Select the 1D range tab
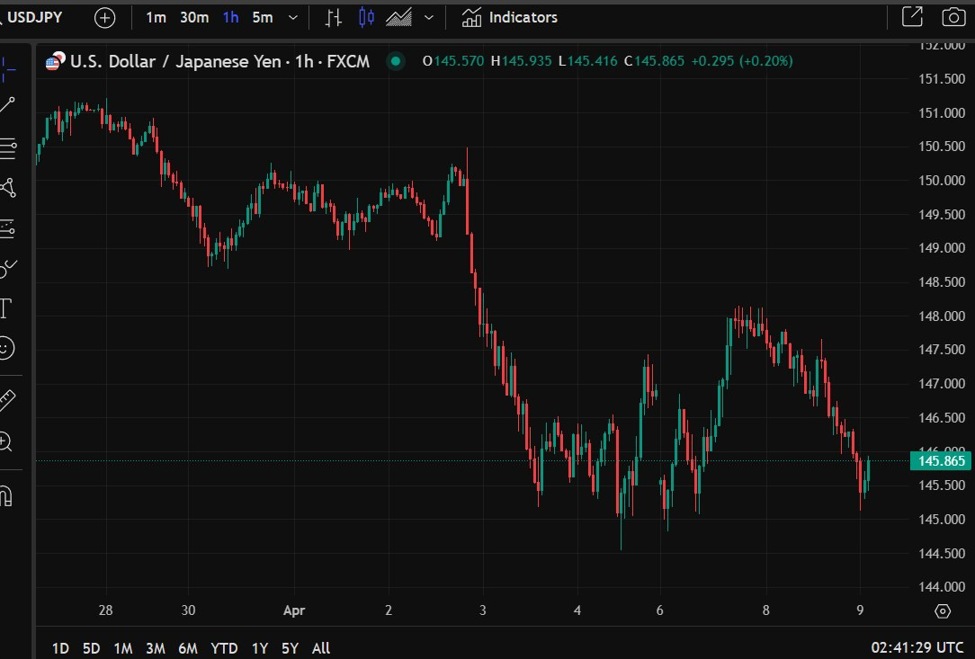The image size is (975, 659). coord(59,648)
